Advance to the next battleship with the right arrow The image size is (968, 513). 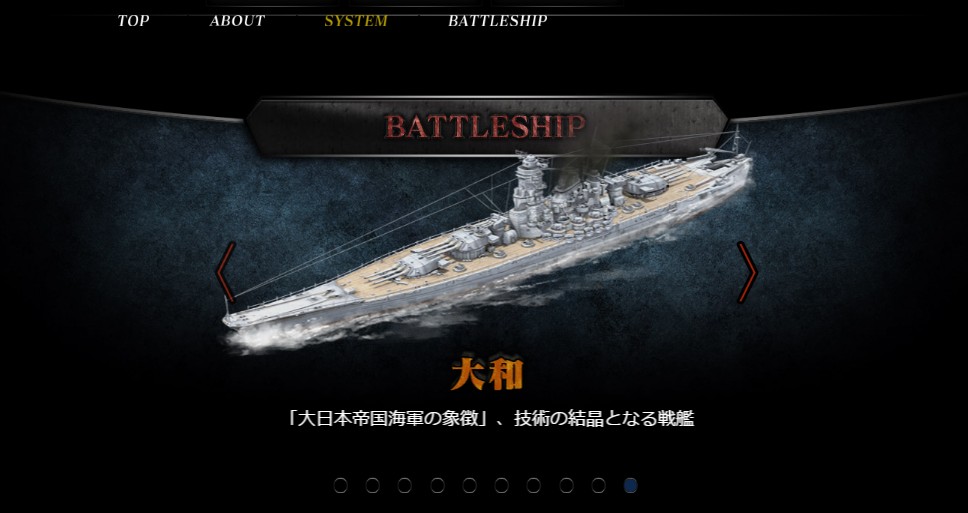click(747, 272)
